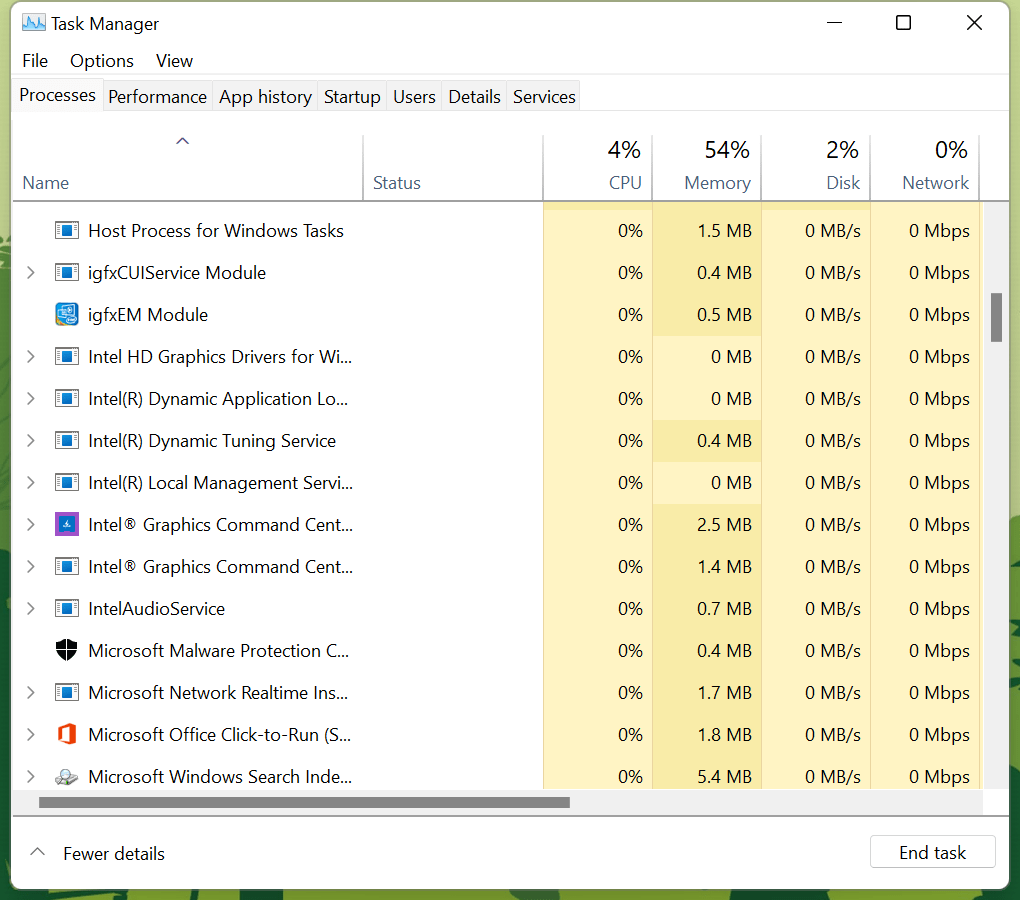Click the Intel Graphics Command Center purple icon

(x=66, y=525)
